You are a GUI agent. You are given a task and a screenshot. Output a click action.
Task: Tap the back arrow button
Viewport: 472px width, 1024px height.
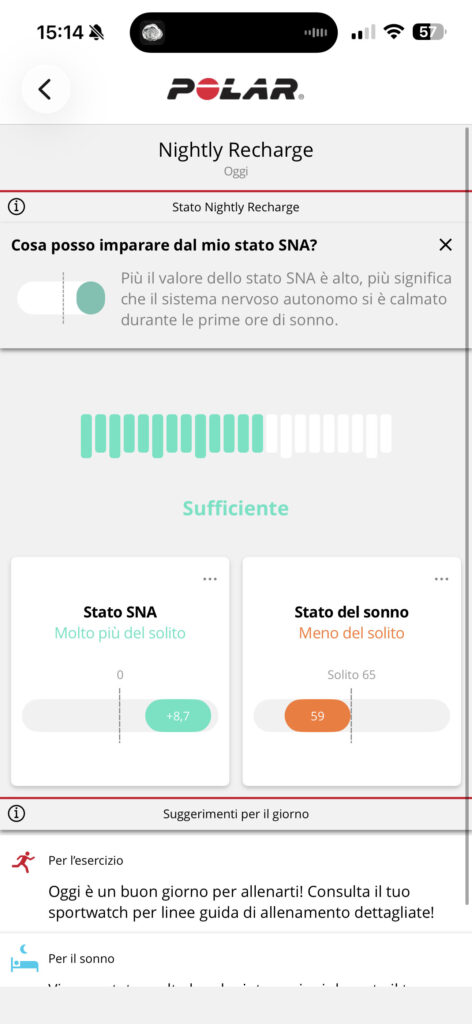tap(45, 89)
